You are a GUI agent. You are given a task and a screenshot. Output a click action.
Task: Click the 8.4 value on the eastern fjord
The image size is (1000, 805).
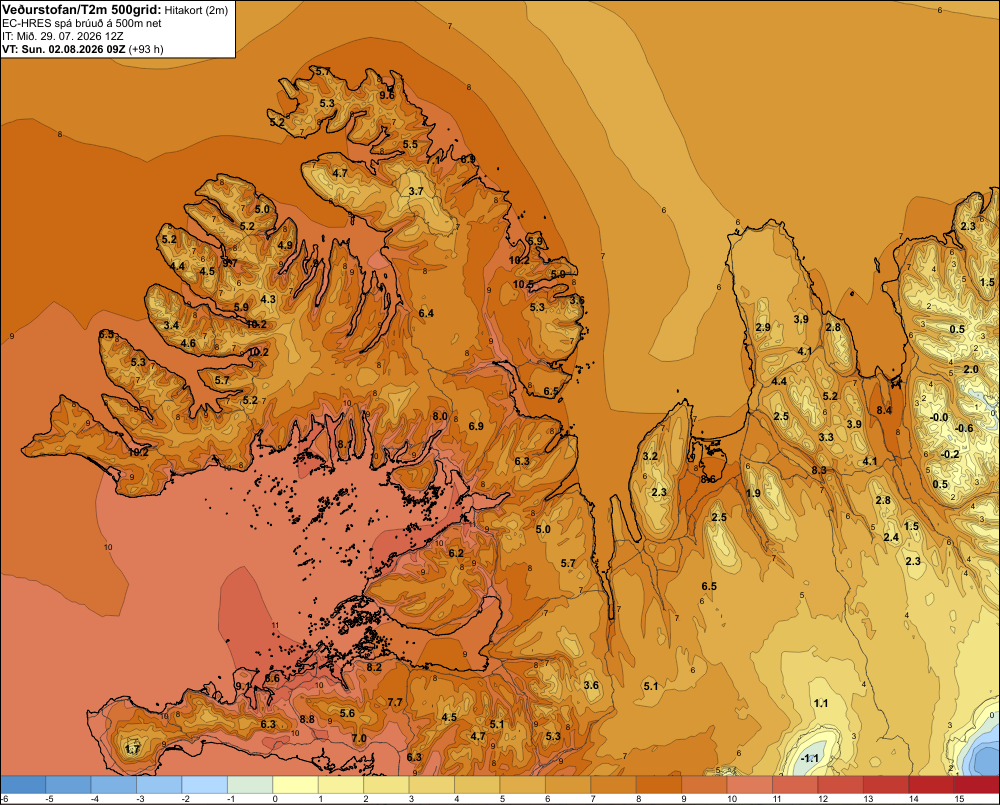pyautogui.click(x=884, y=410)
